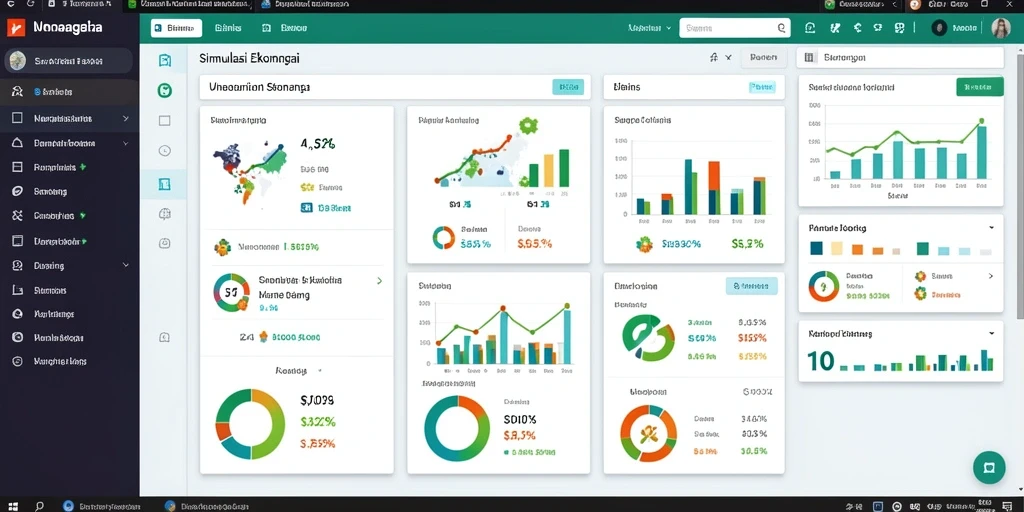The width and height of the screenshot is (1024, 512).
Task: Click the round avatar in the sidebar profile pill
Action: [18, 61]
